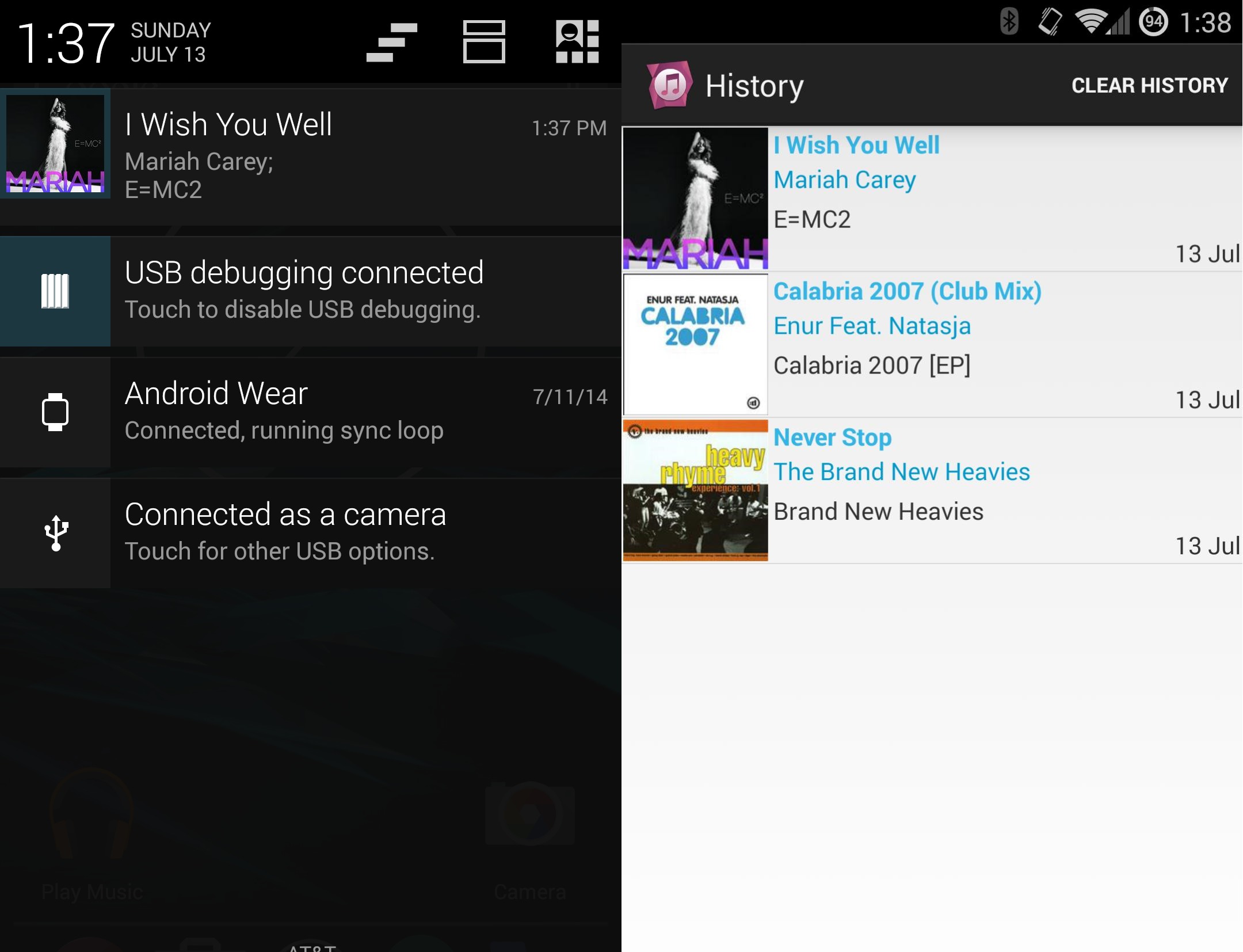
Task: Open the quick settings panel icon
Action: pyautogui.click(x=484, y=42)
